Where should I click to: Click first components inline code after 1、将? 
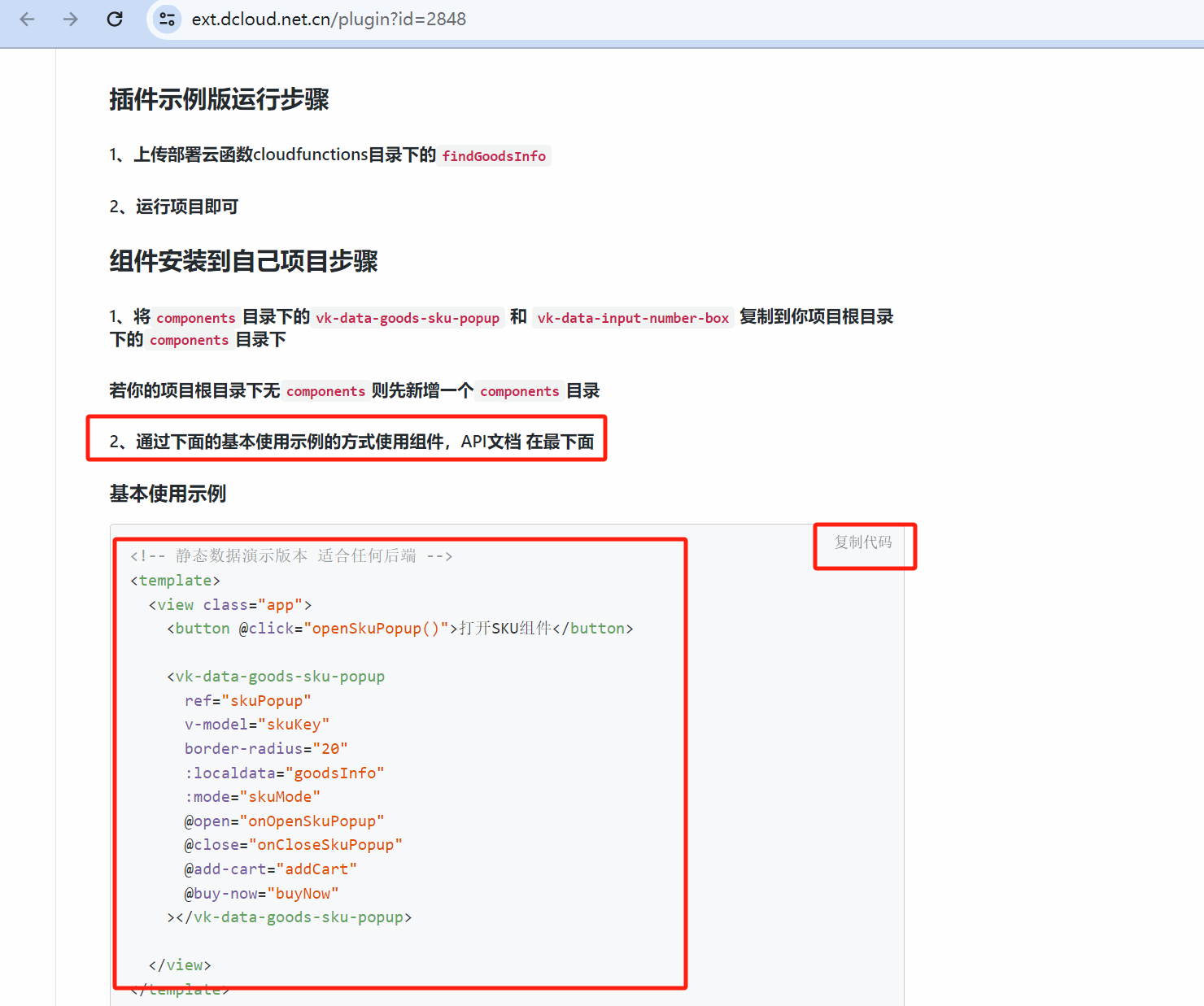(x=196, y=318)
